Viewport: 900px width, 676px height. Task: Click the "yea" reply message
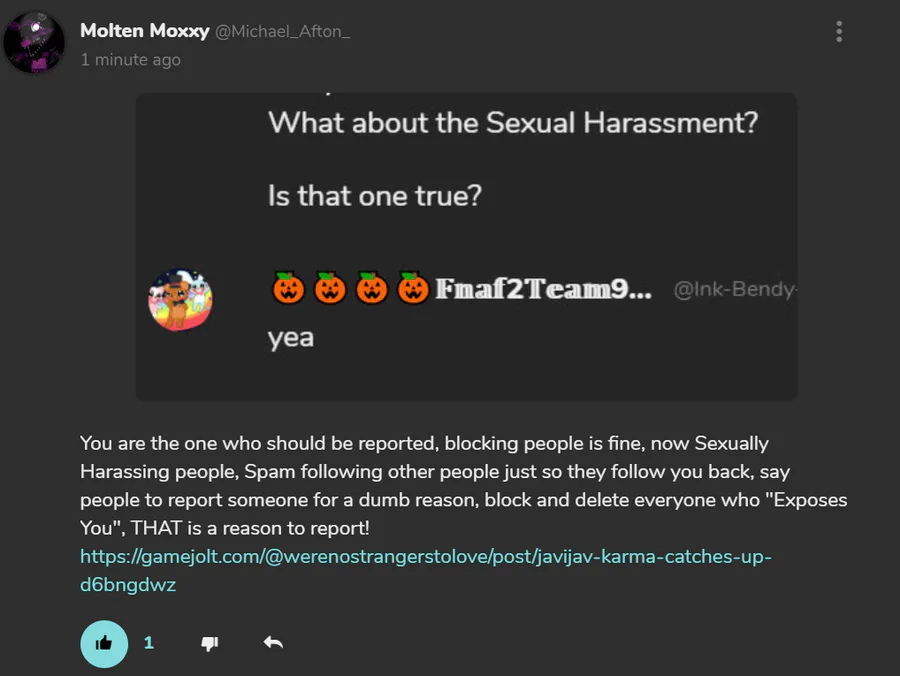(291, 337)
